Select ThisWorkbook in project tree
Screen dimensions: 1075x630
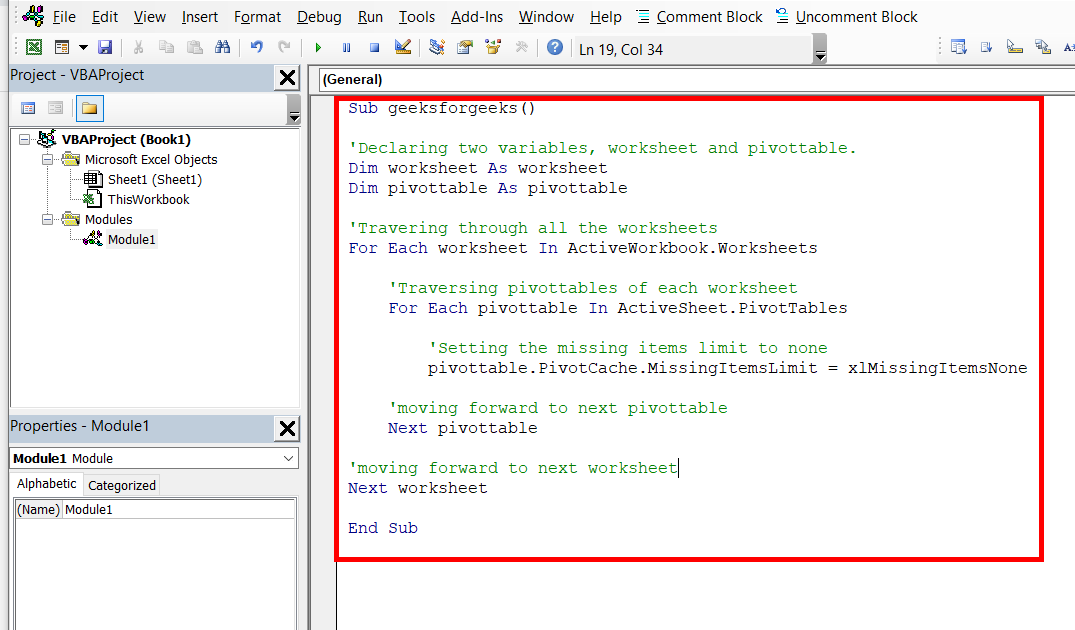pyautogui.click(x=148, y=199)
